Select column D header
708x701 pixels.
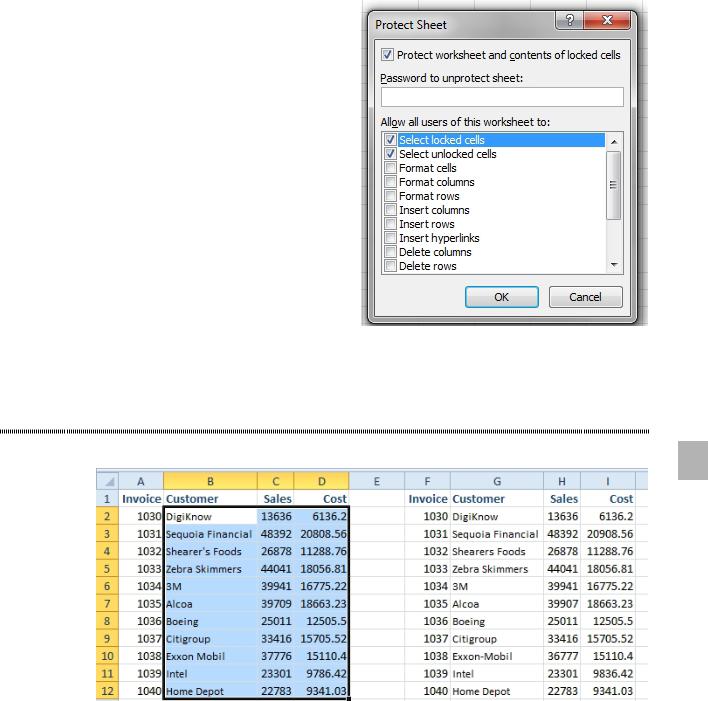click(321, 481)
